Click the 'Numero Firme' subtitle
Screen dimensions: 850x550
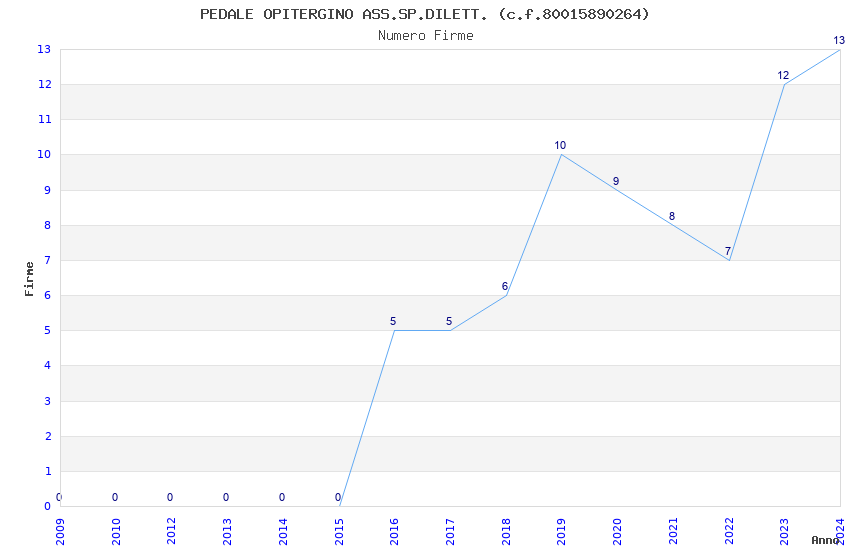click(x=425, y=36)
